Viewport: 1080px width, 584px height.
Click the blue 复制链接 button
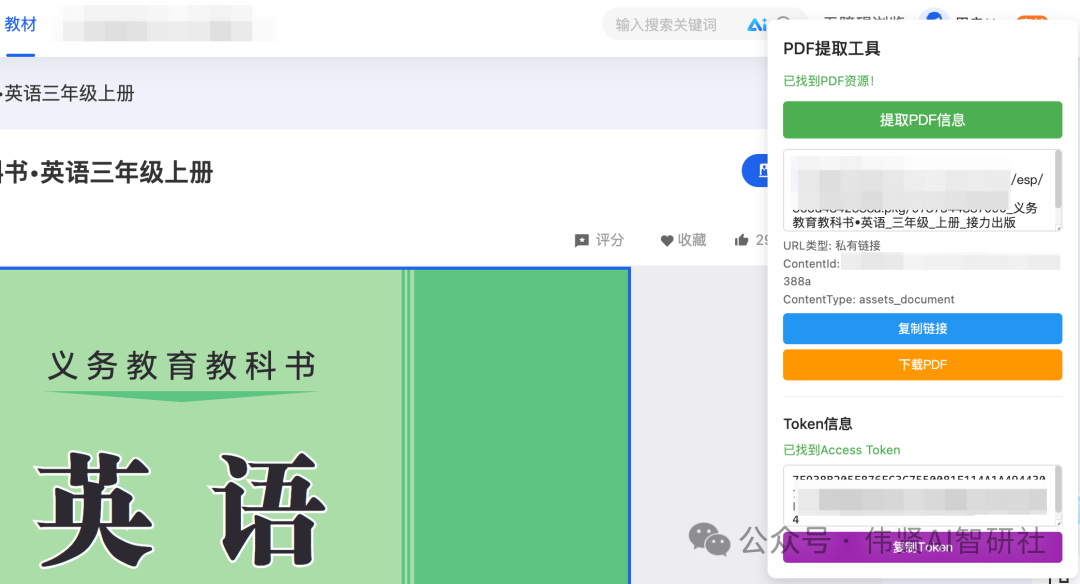tap(922, 328)
